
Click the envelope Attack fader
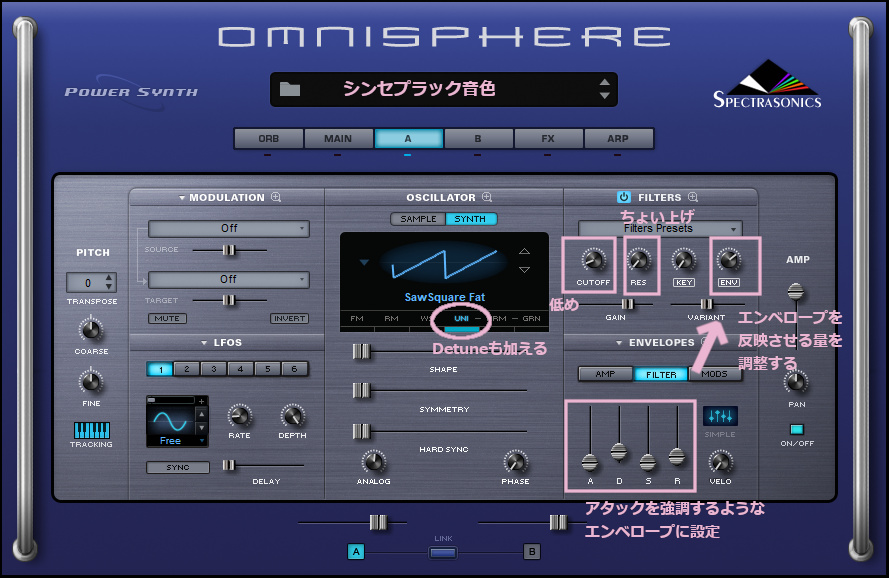(x=590, y=462)
